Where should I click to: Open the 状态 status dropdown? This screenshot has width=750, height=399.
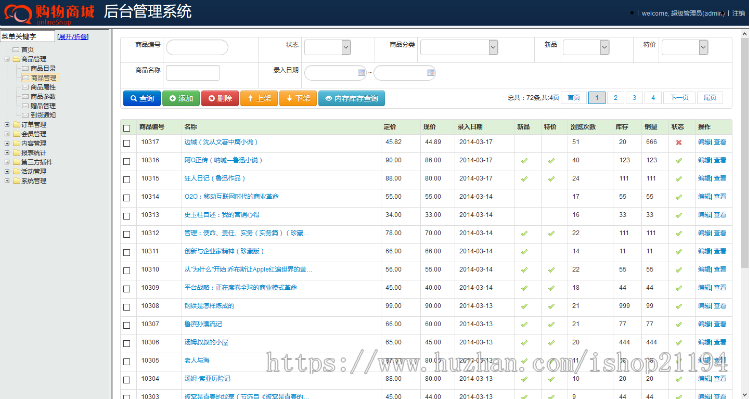(328, 47)
